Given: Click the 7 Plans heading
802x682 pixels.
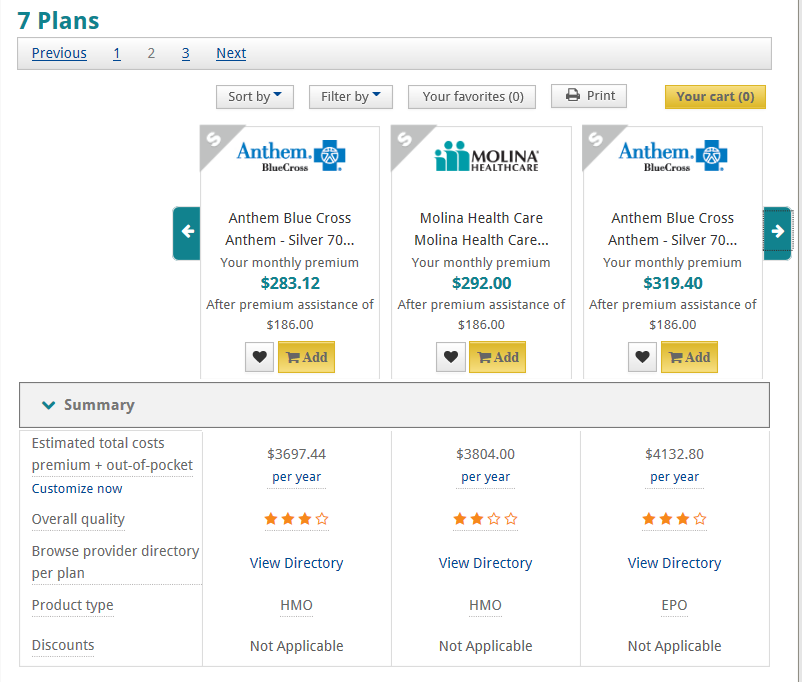Looking at the screenshot, I should pyautogui.click(x=58, y=21).
